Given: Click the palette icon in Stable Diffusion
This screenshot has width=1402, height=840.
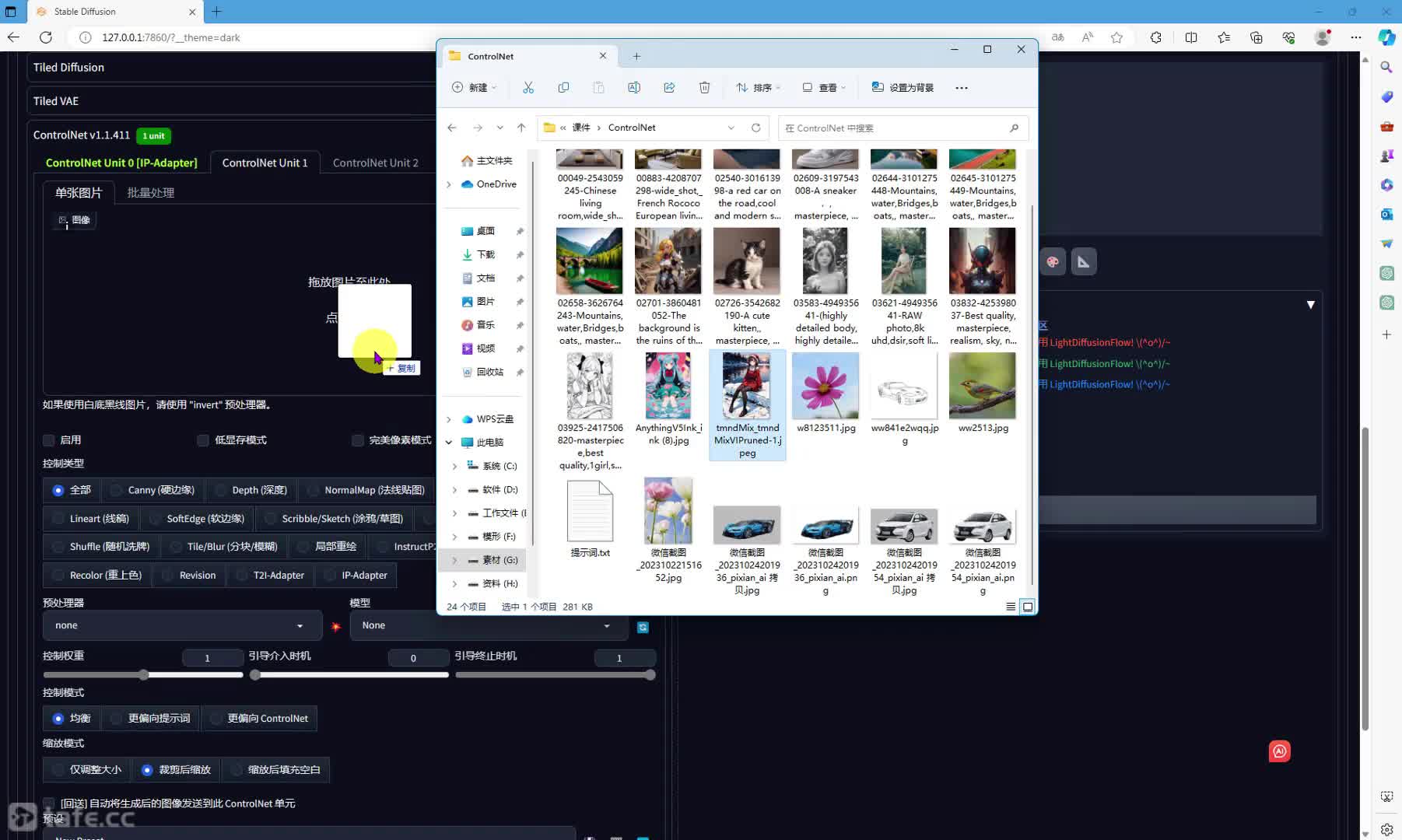Looking at the screenshot, I should [1053, 261].
